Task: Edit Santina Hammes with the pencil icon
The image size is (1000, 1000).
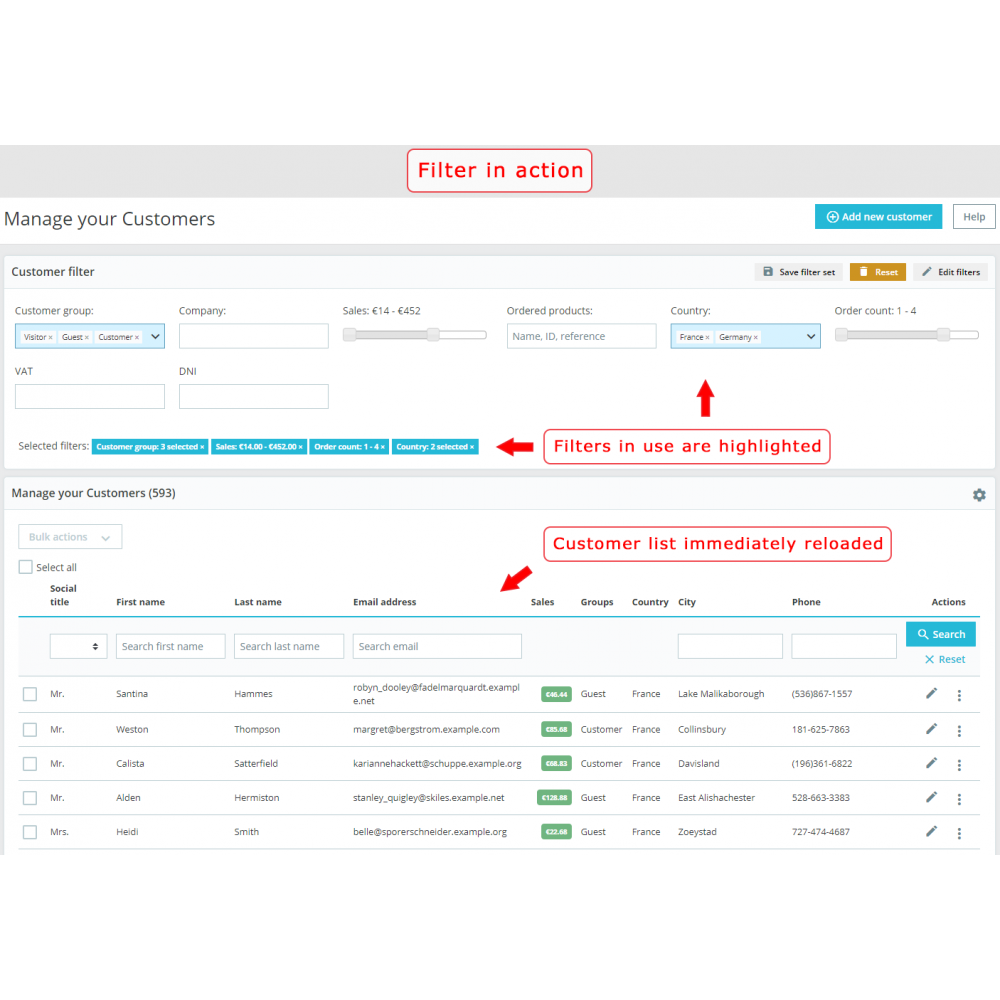Action: [931, 693]
